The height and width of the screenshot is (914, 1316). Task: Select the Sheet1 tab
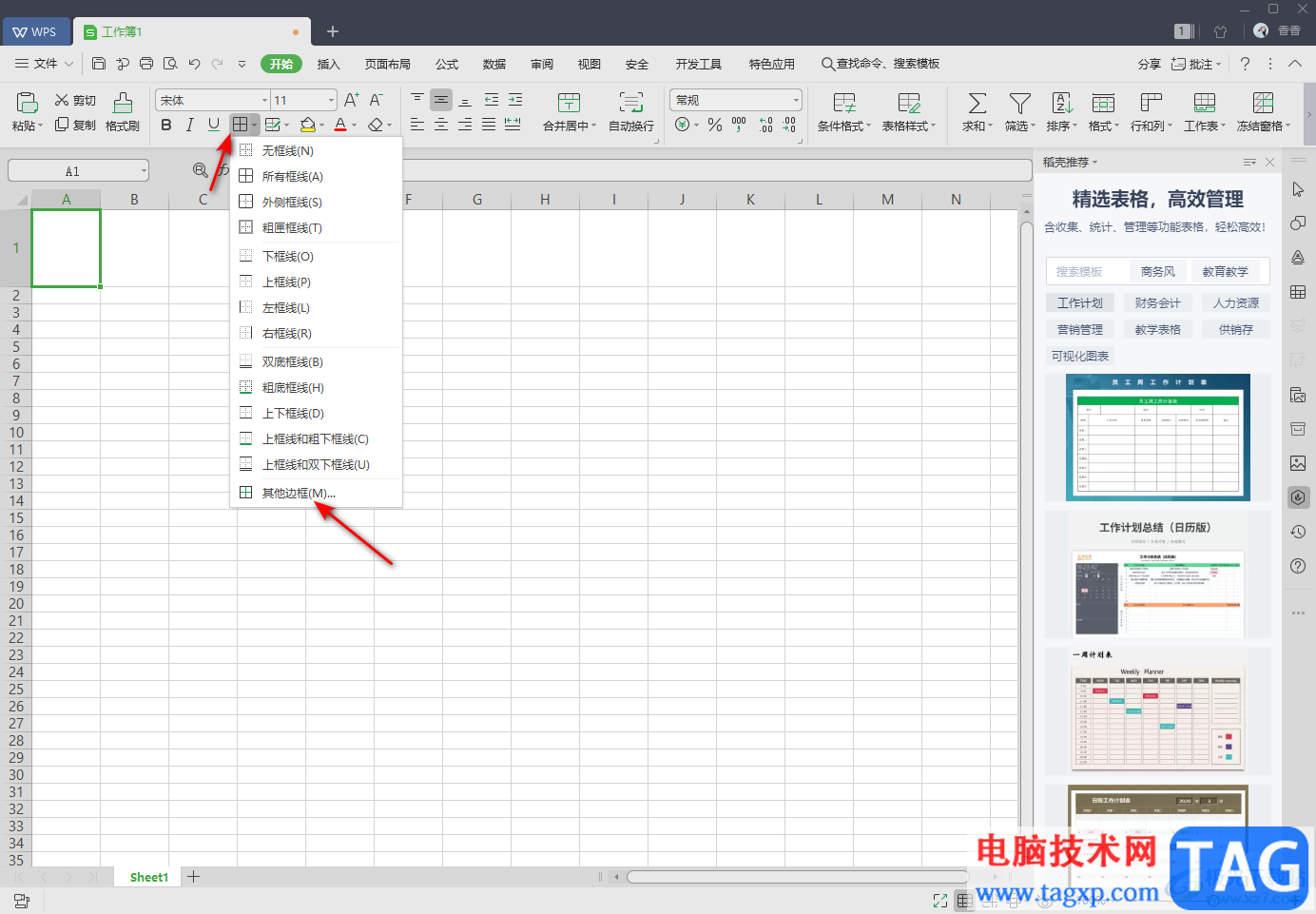148,877
